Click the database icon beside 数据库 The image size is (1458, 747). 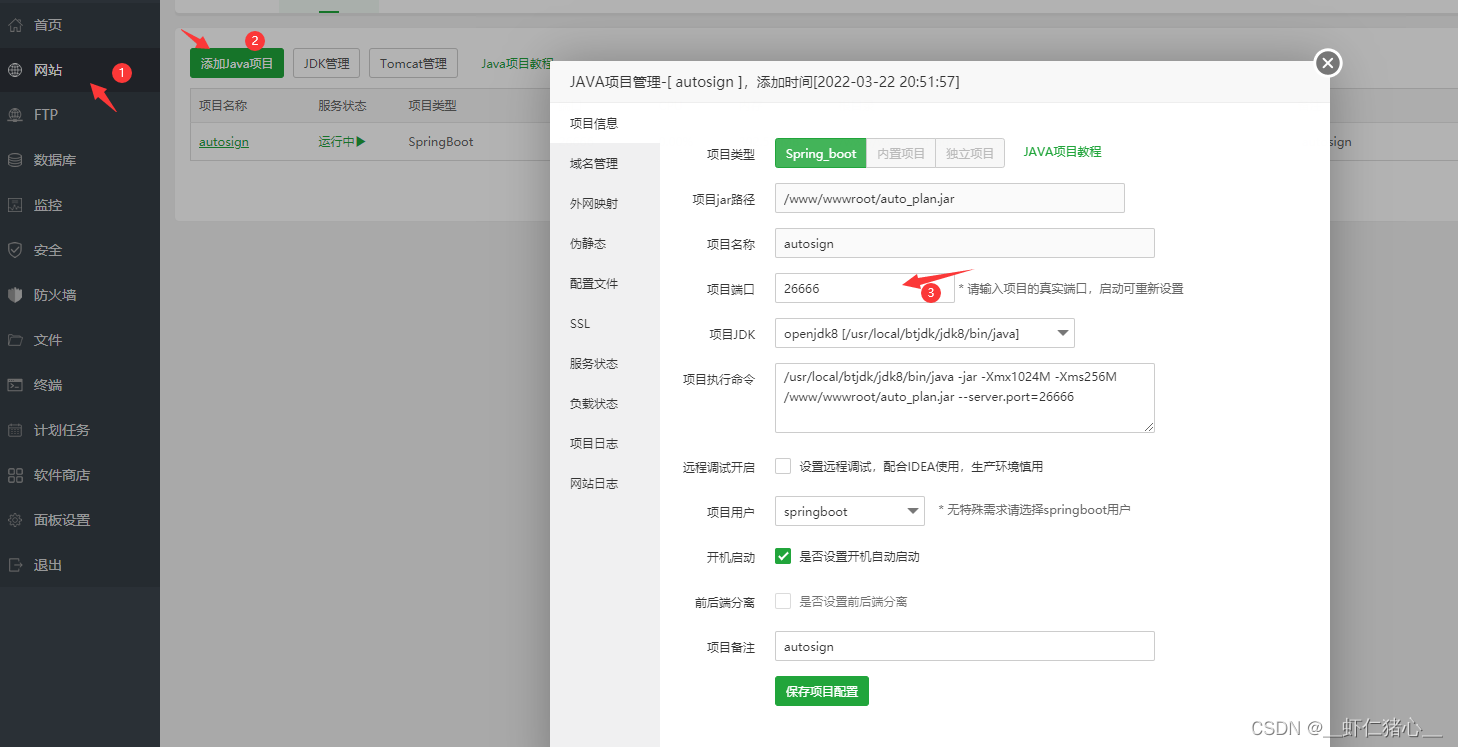click(x=15, y=160)
